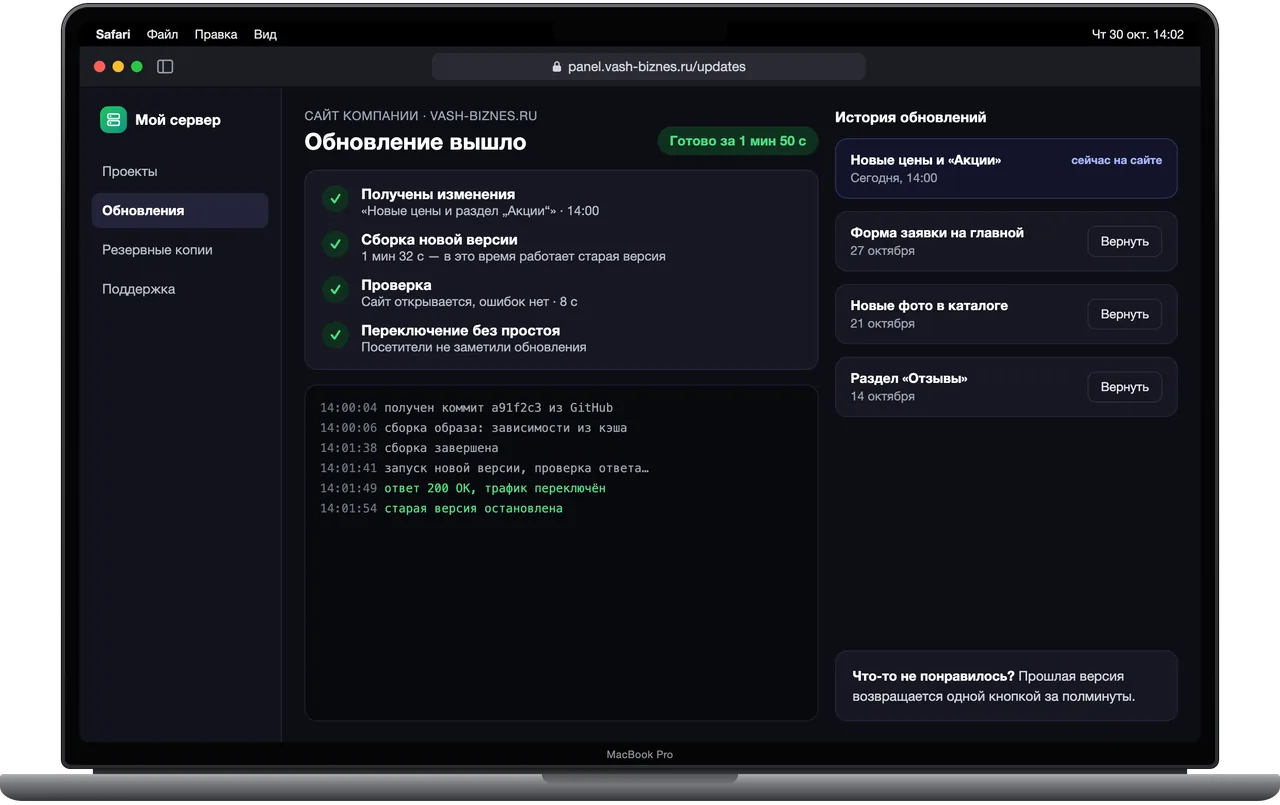The height and width of the screenshot is (805, 1280).
Task: Click the address bar URL field
Action: pyautogui.click(x=649, y=67)
